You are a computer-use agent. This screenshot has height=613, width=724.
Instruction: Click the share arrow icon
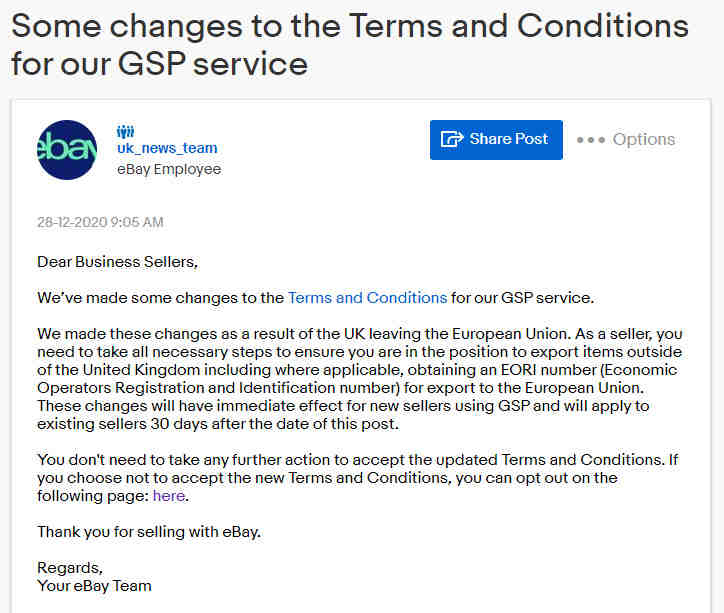click(x=452, y=138)
